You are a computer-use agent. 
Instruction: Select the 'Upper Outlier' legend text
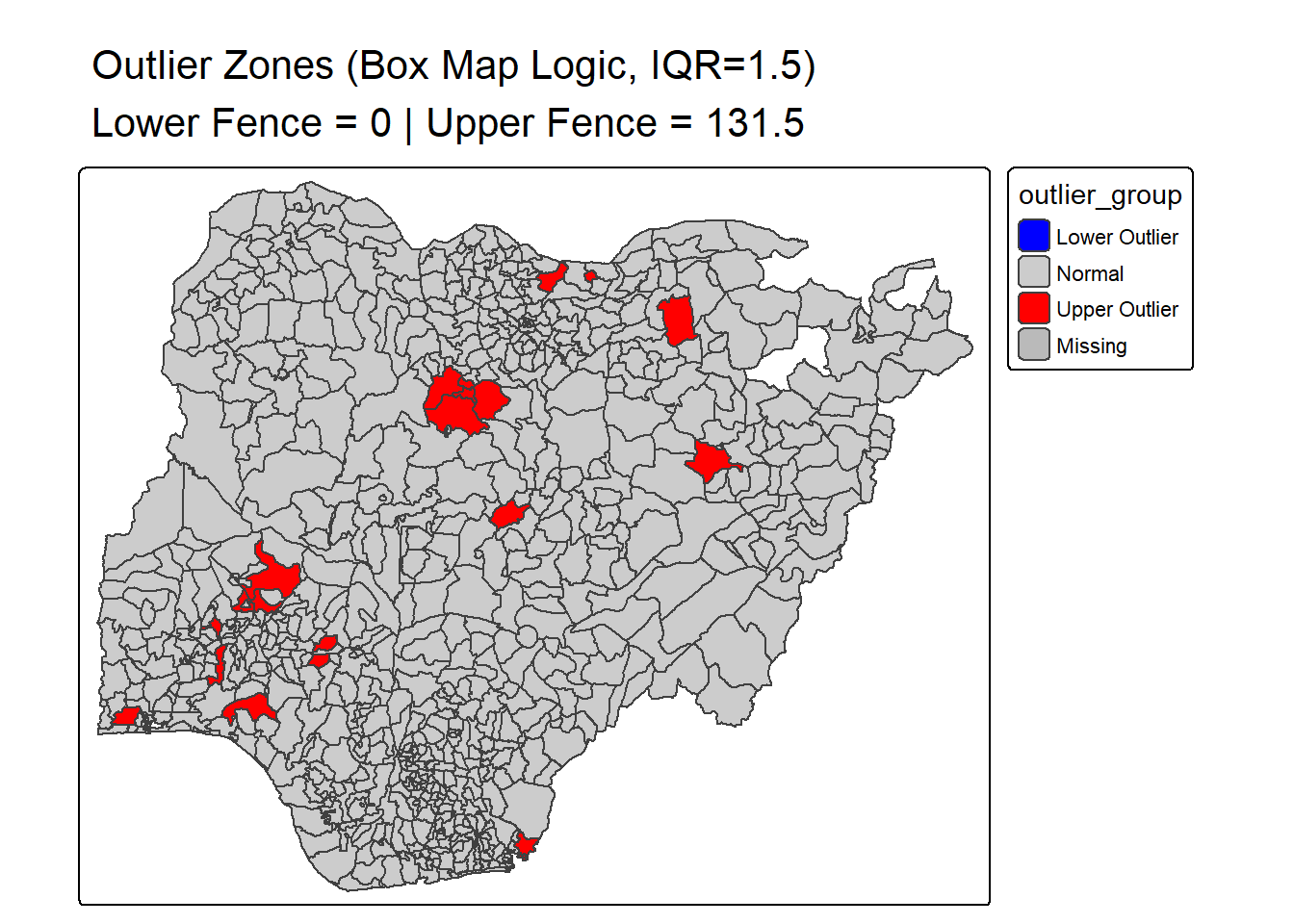click(x=1116, y=309)
